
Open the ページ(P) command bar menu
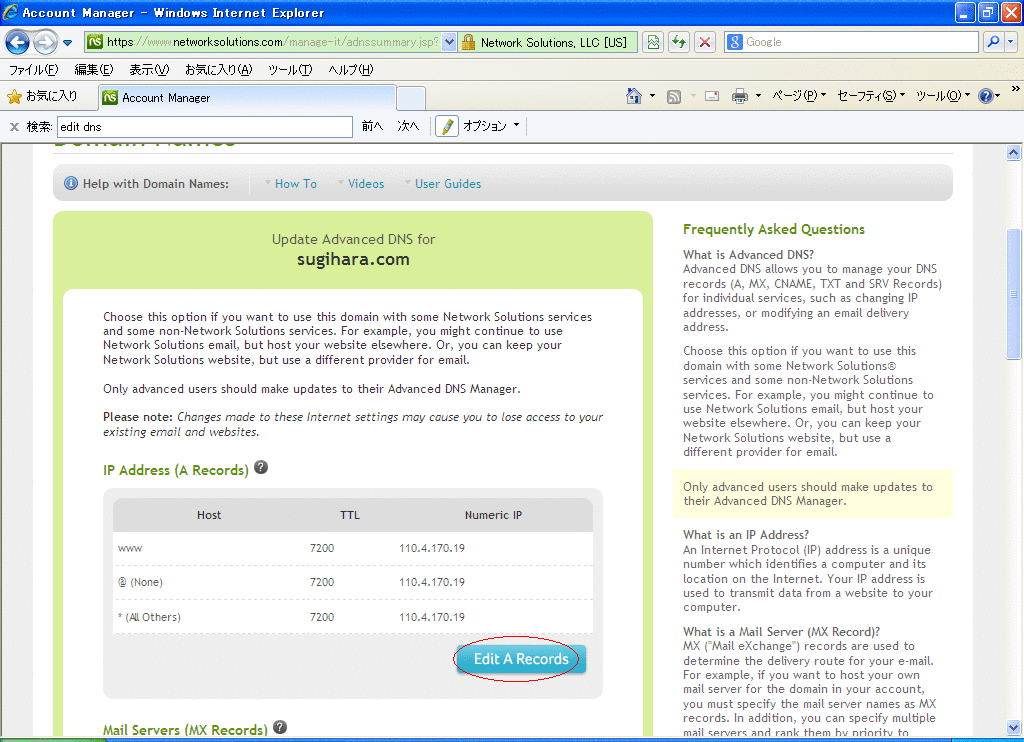pyautogui.click(x=799, y=96)
